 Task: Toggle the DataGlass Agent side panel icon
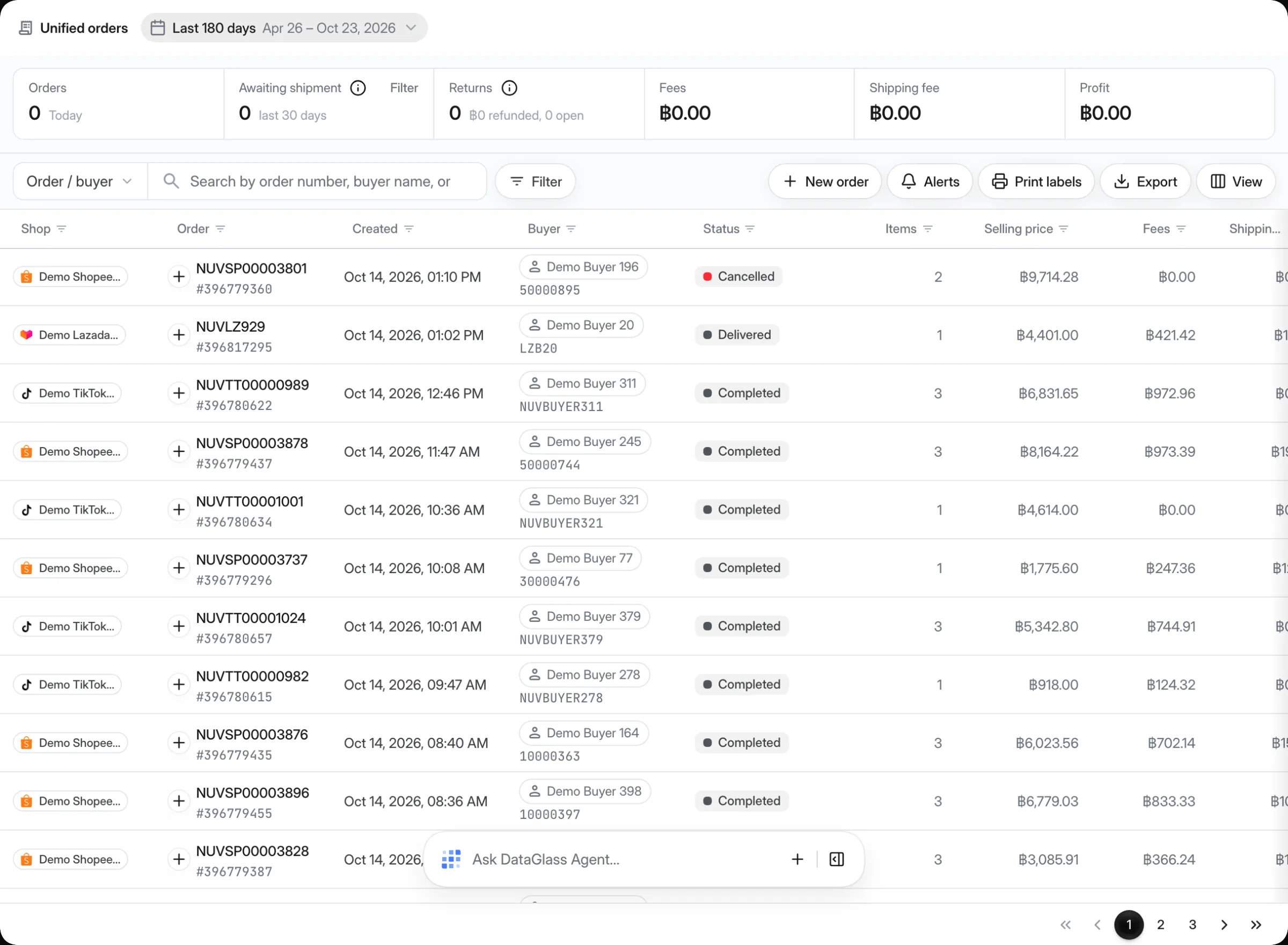[837, 859]
